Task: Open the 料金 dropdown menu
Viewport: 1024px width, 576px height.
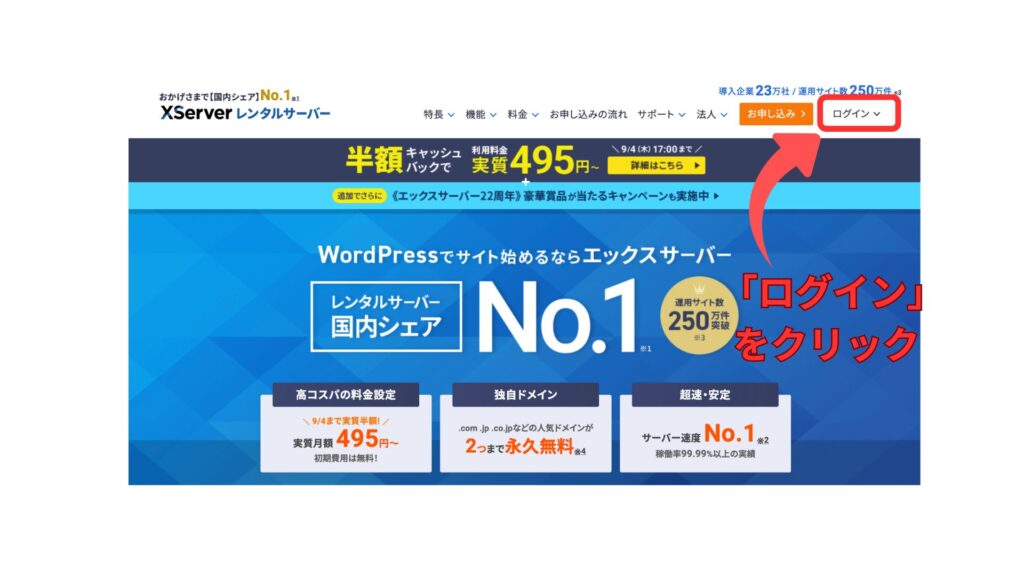Action: point(523,114)
